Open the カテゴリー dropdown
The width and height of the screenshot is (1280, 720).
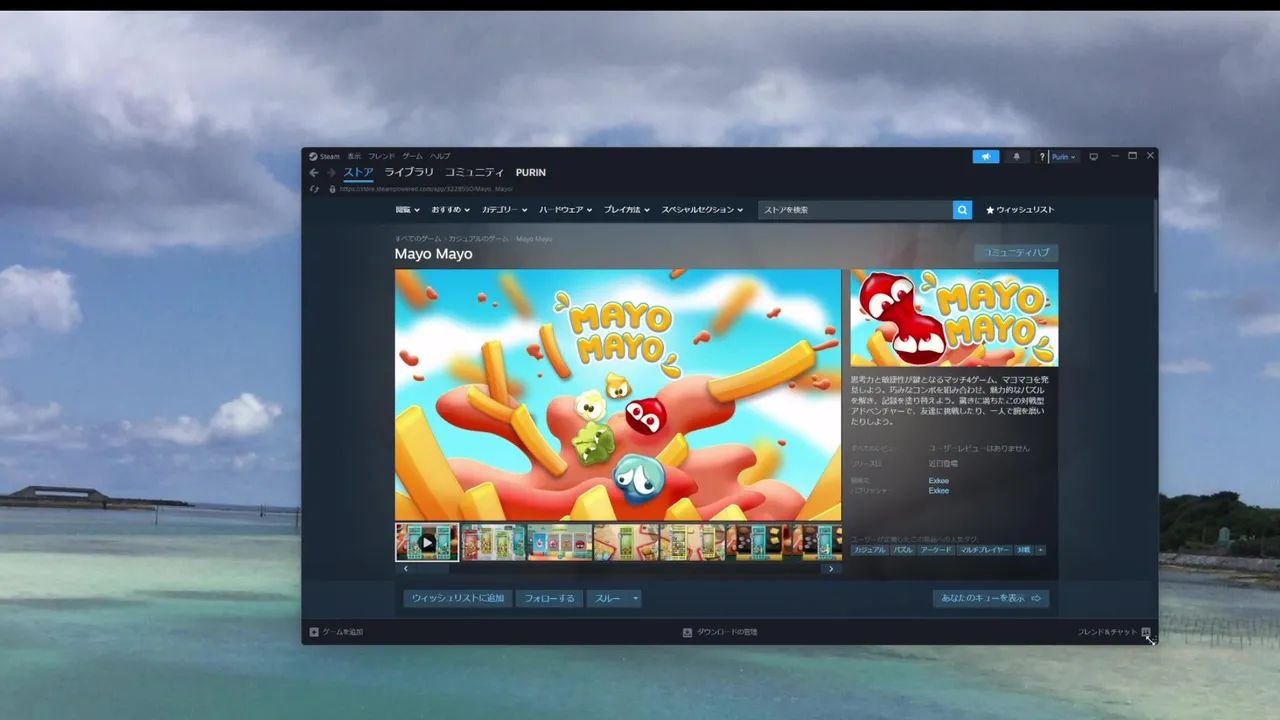pyautogui.click(x=504, y=210)
